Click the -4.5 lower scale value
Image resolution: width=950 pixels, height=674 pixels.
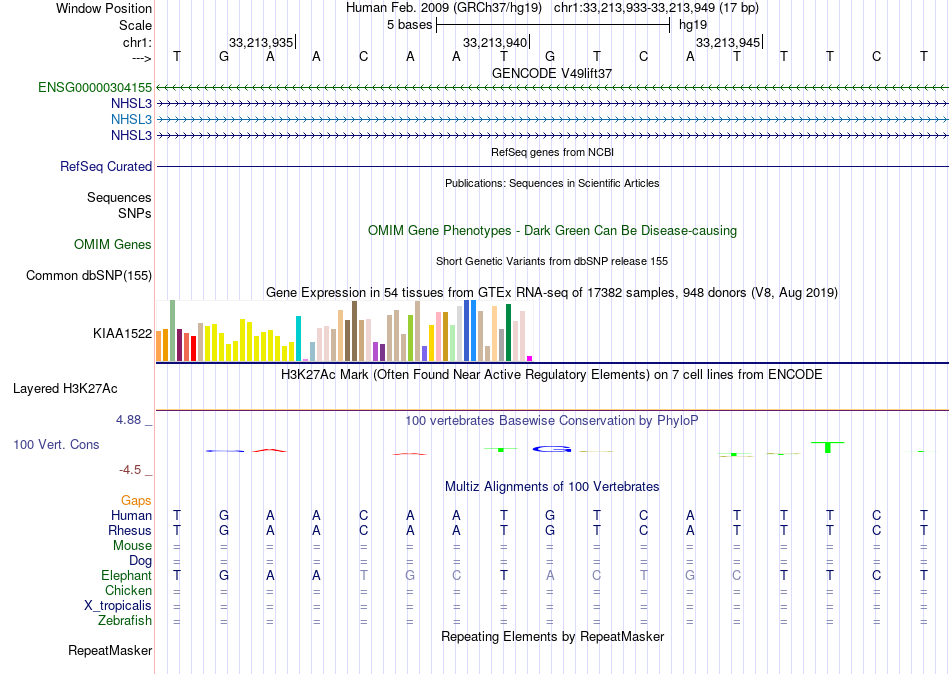click(x=130, y=470)
